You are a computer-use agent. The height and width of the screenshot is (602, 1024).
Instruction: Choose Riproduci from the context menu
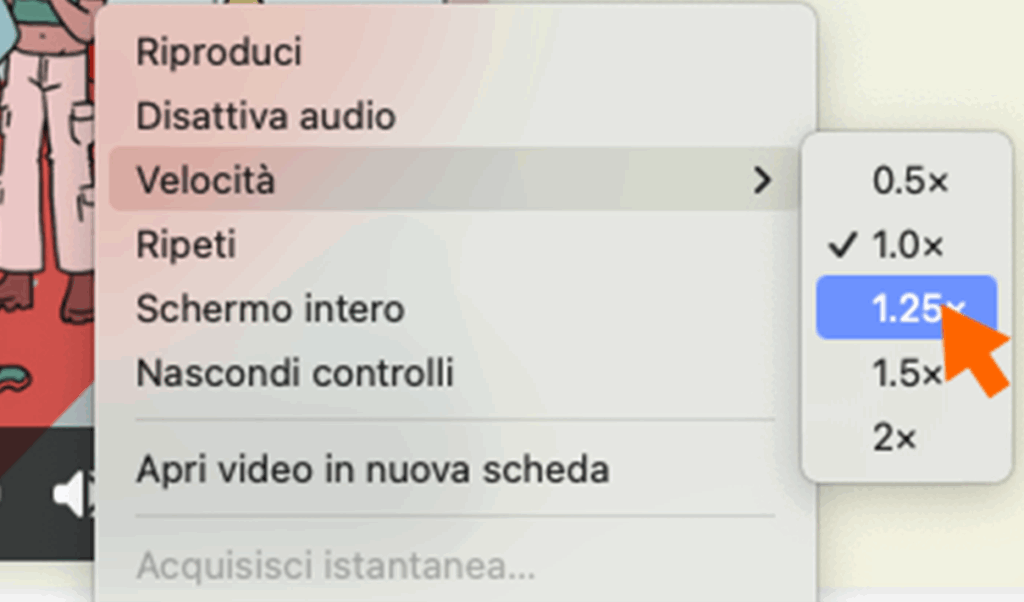coord(219,52)
